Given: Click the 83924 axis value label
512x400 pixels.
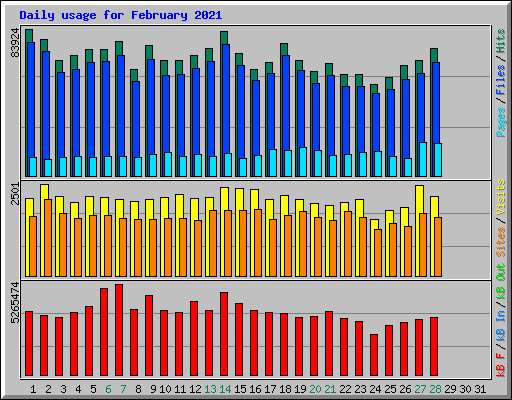Looking at the screenshot, I should click(x=15, y=43).
